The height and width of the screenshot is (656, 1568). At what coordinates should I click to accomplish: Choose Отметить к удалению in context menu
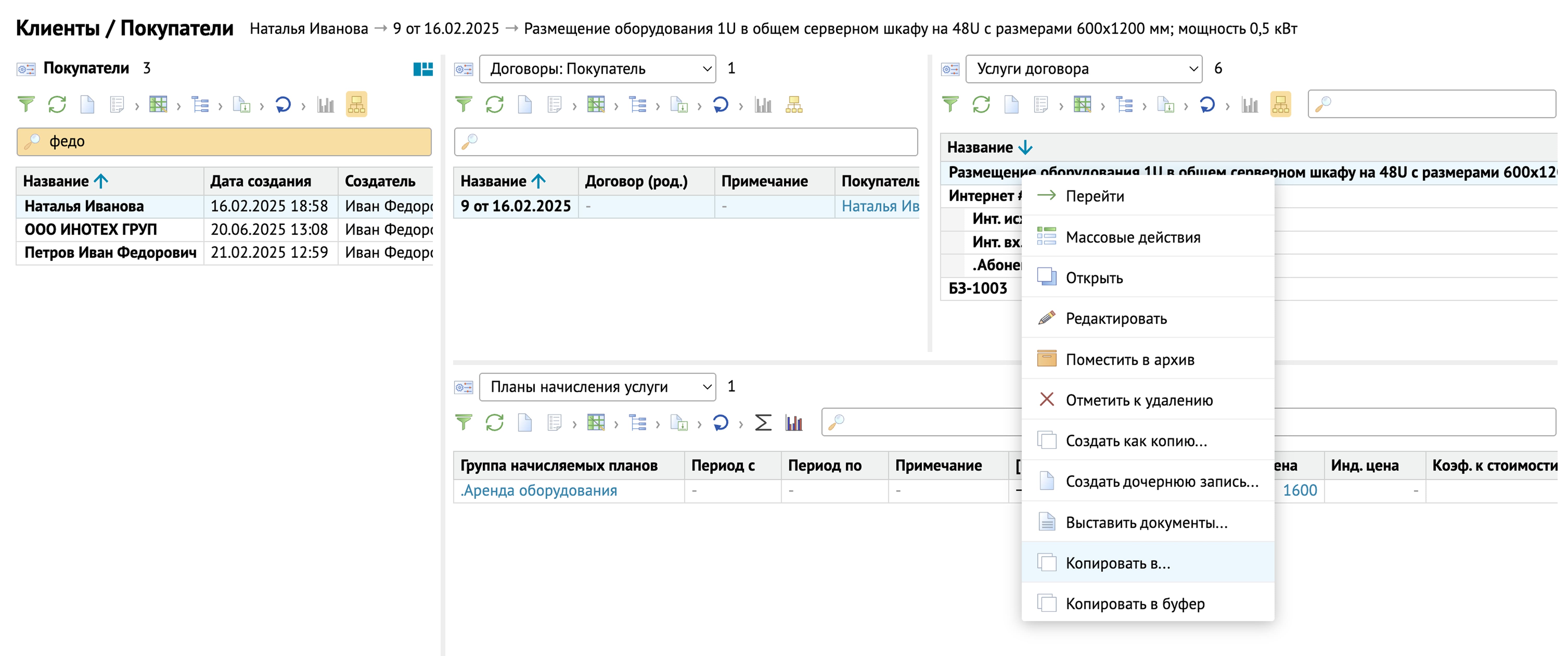pos(1148,400)
